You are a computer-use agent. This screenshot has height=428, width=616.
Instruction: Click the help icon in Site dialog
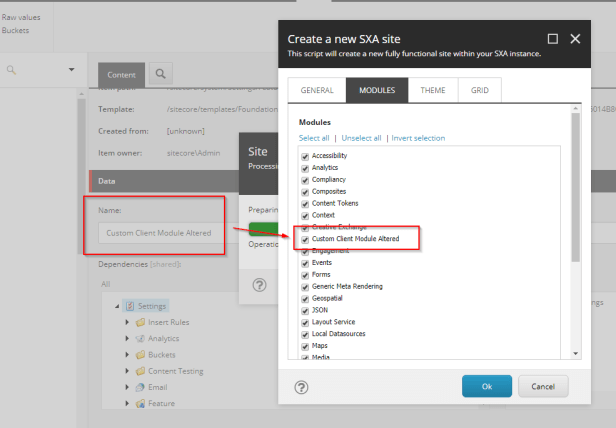(259, 285)
